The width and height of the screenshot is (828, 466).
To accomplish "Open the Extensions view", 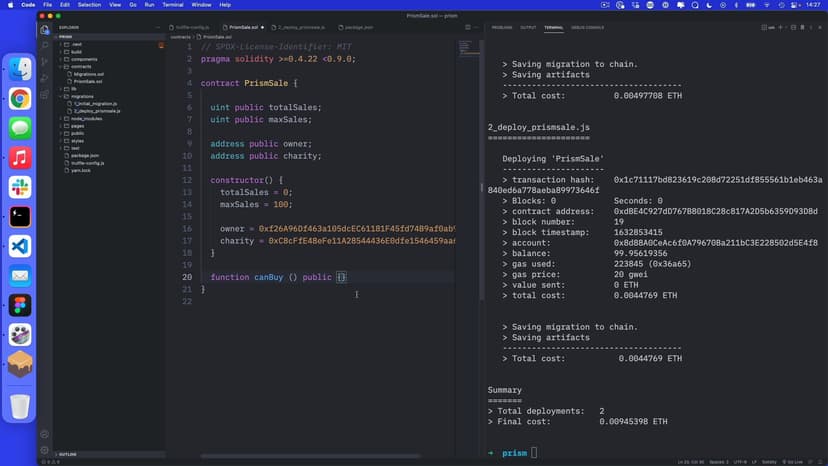I will (45, 93).
